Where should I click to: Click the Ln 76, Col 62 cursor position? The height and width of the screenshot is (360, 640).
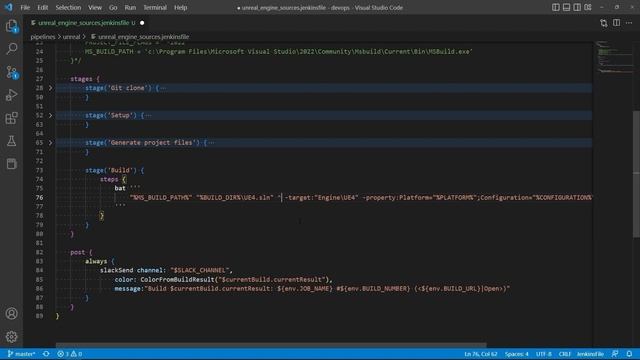pos(480,354)
